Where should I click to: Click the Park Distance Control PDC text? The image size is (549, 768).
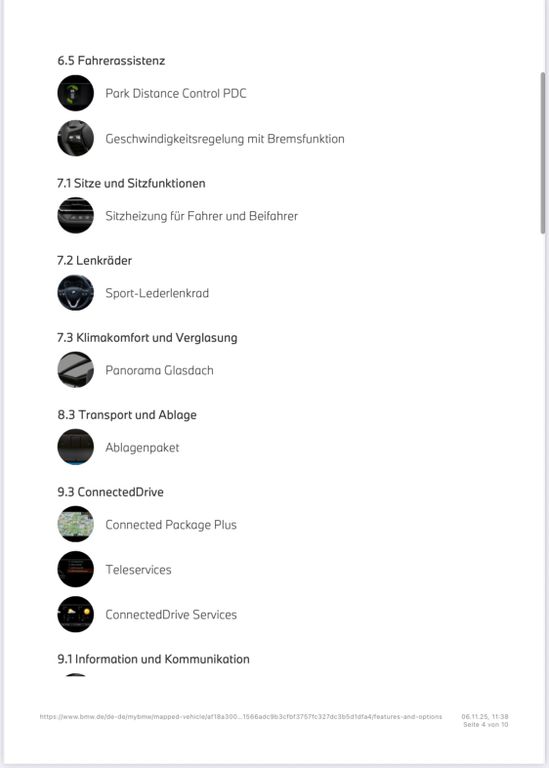[176, 94]
